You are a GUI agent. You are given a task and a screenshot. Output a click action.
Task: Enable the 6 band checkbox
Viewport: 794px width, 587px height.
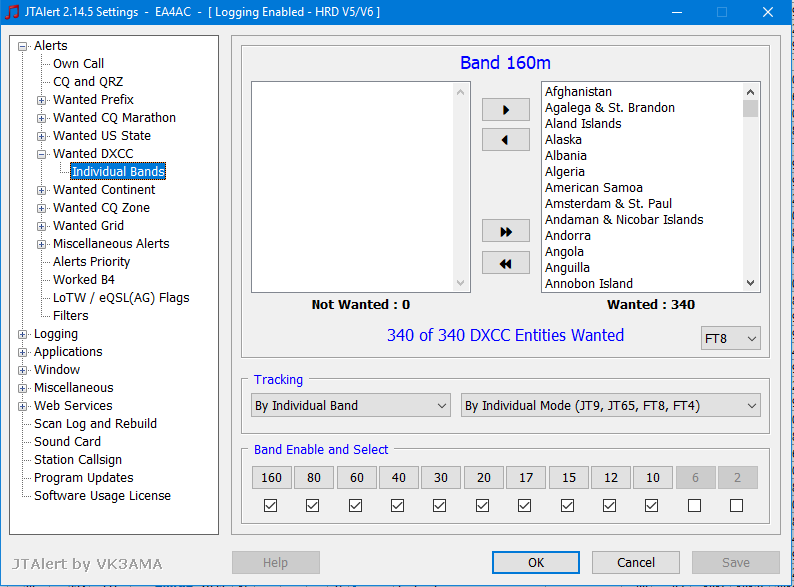point(694,506)
